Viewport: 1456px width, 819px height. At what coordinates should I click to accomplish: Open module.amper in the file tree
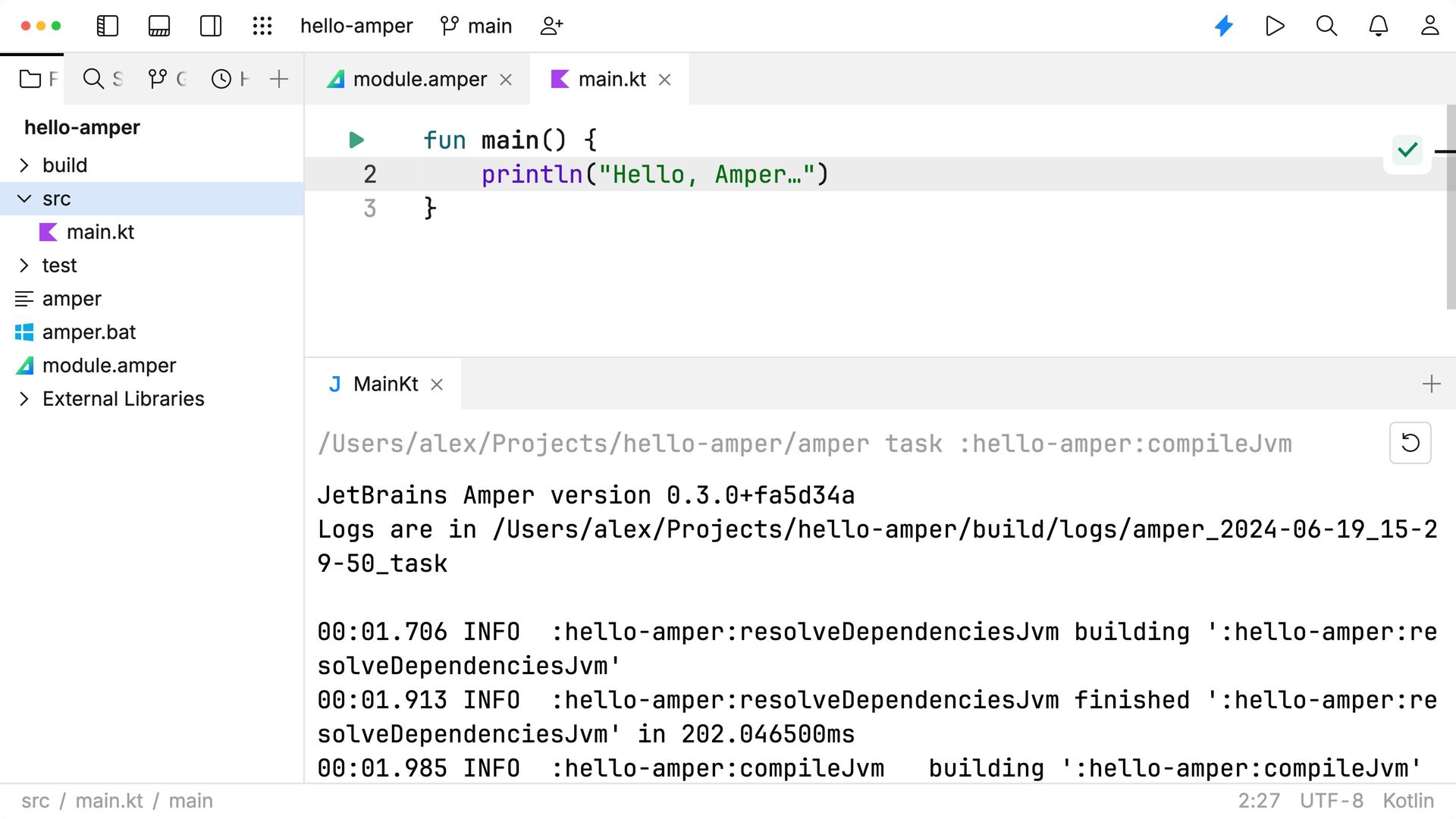(x=109, y=366)
